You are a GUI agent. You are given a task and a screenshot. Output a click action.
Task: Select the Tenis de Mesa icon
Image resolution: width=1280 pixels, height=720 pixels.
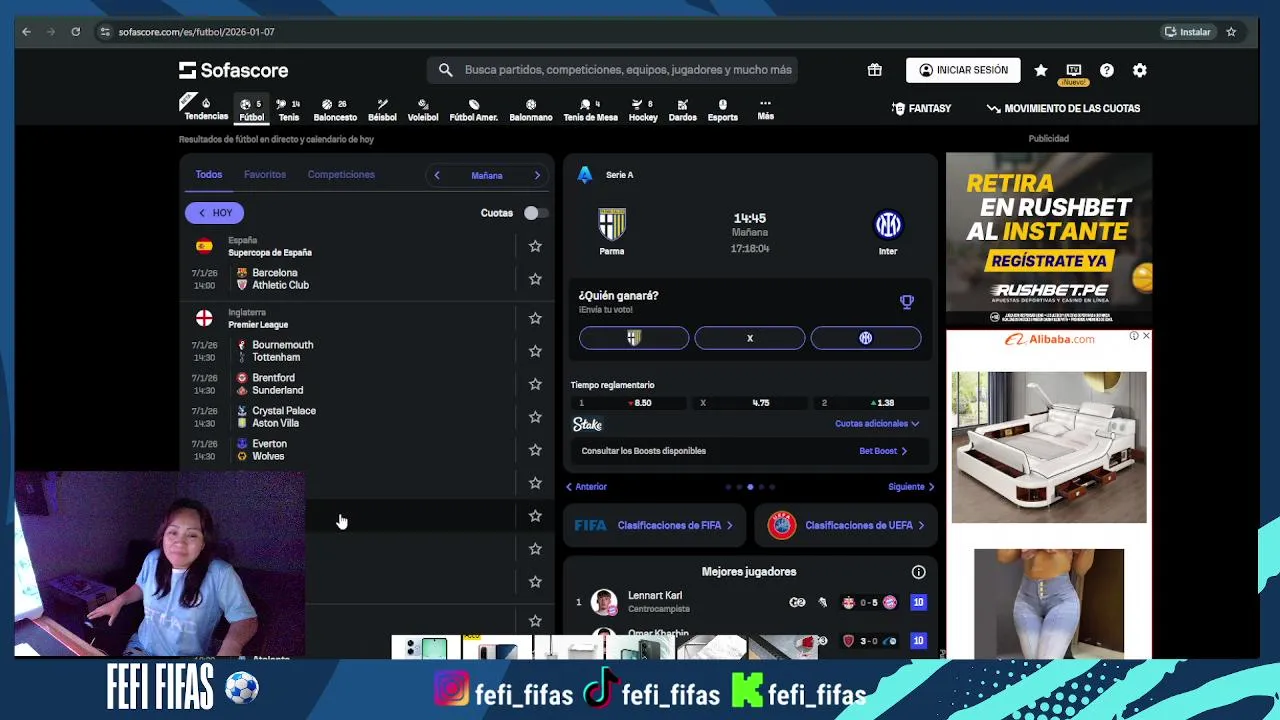point(590,109)
